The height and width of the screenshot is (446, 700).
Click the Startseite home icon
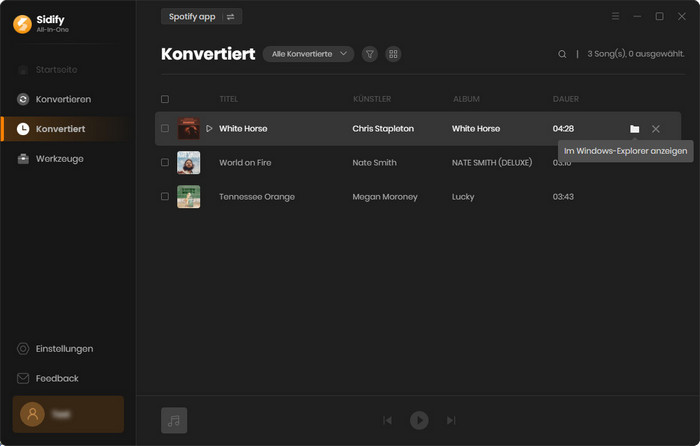pyautogui.click(x=23, y=70)
